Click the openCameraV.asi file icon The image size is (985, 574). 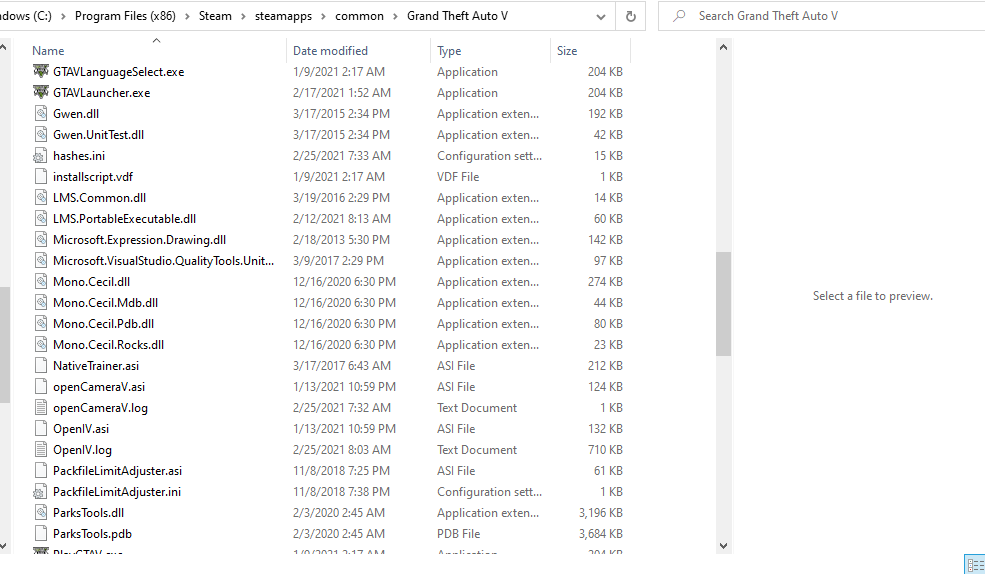(x=41, y=387)
